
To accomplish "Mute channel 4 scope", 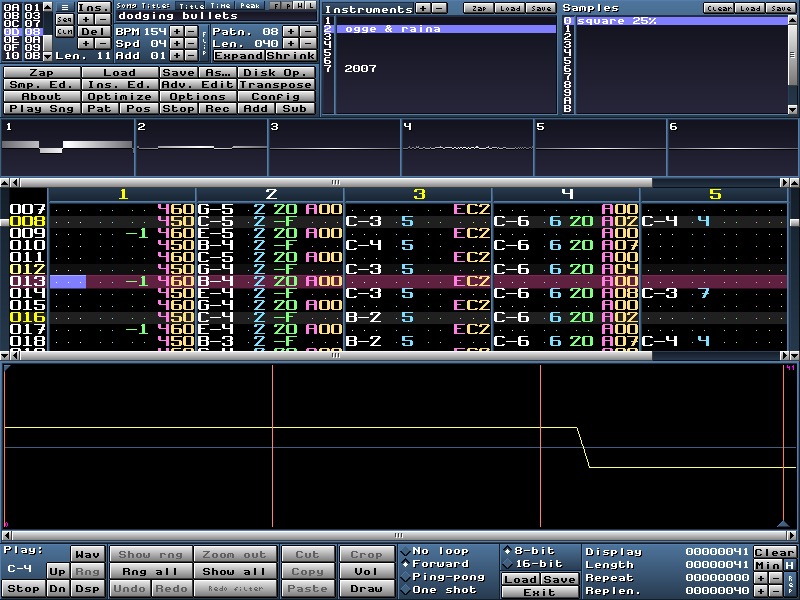I will [467, 147].
